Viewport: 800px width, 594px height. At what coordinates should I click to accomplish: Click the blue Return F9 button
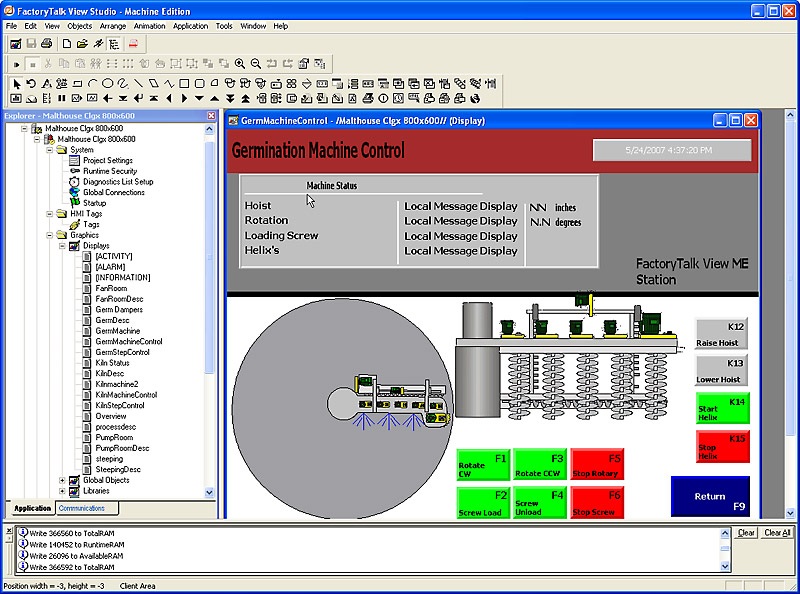pyautogui.click(x=710, y=496)
